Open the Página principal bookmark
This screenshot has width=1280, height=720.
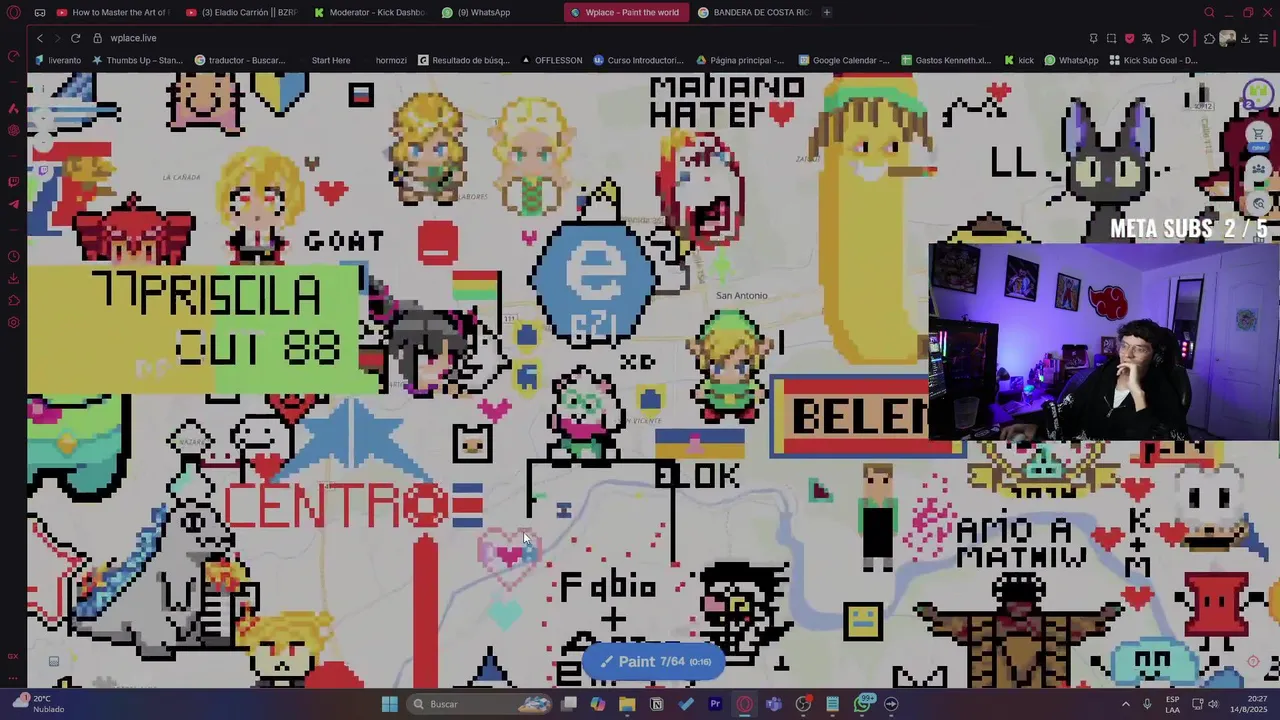click(x=740, y=60)
